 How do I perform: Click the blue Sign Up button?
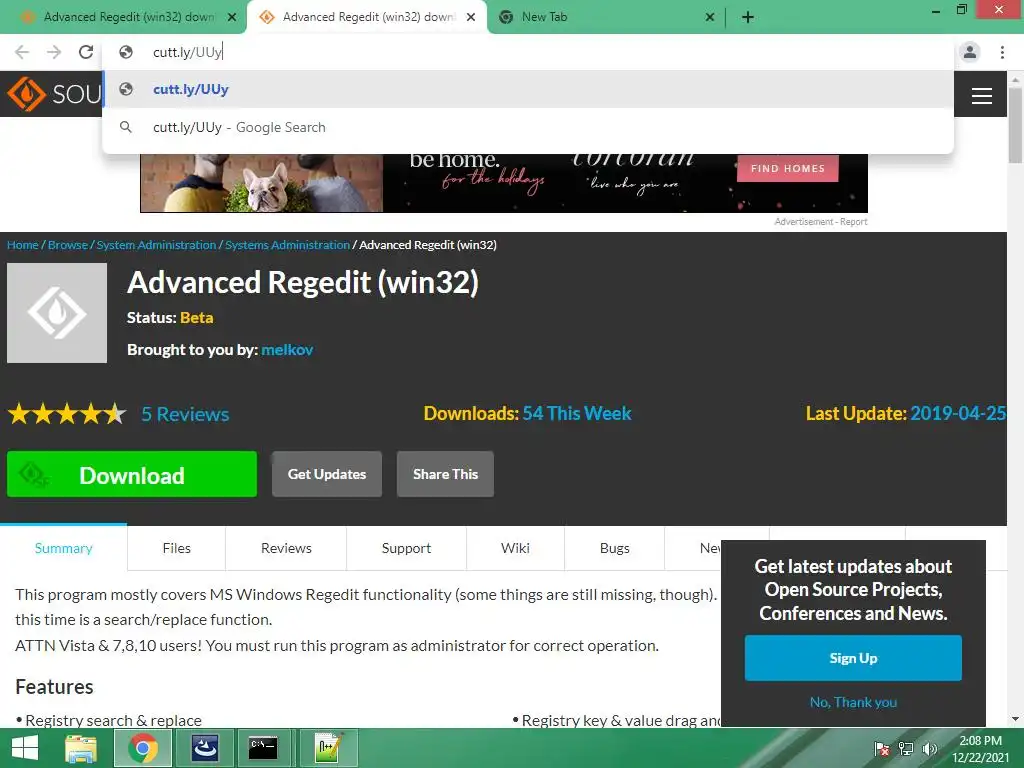coord(853,658)
